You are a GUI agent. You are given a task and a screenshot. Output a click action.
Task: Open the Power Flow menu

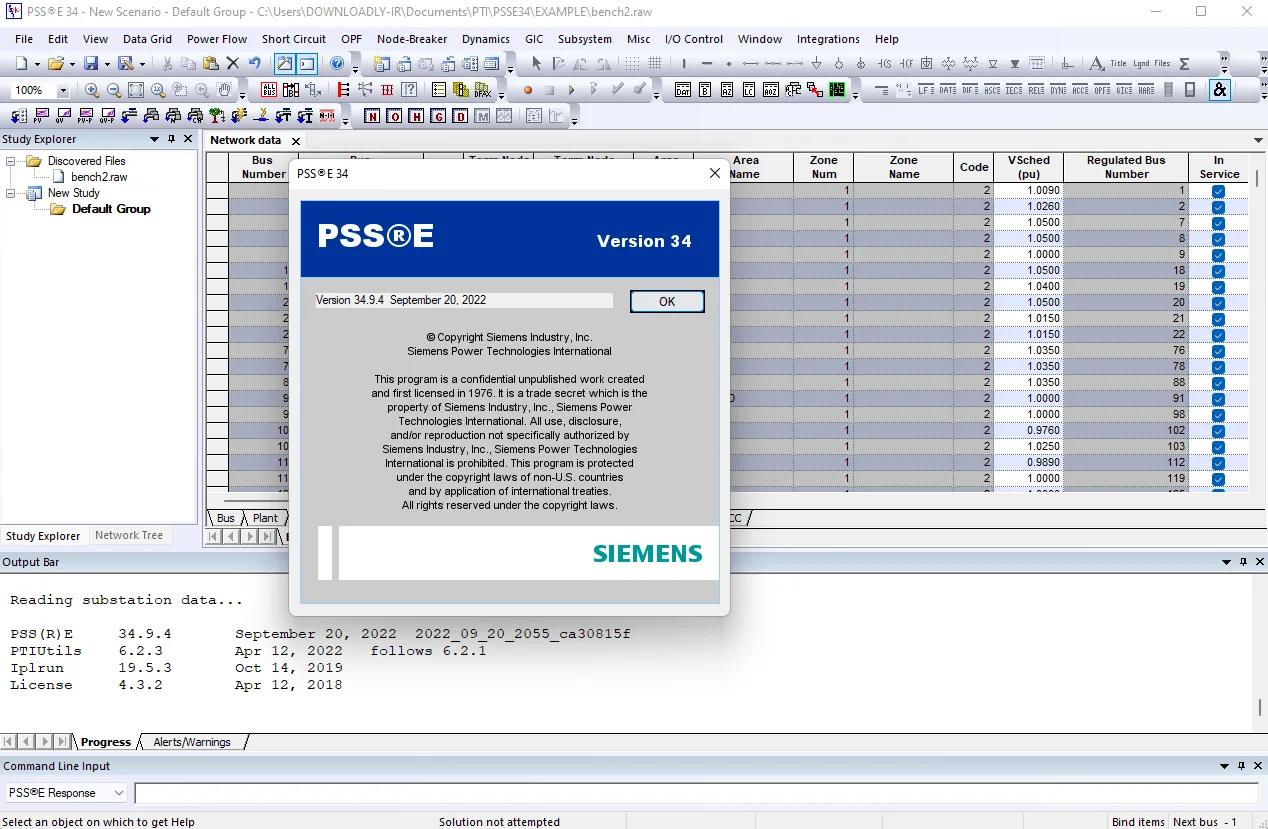tap(217, 39)
